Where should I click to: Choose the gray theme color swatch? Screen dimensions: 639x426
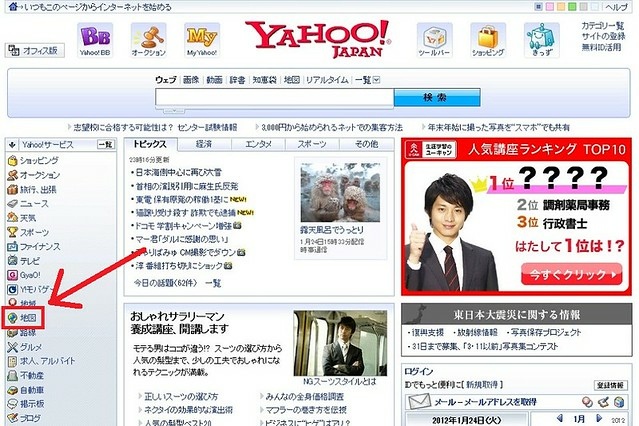click(584, 7)
